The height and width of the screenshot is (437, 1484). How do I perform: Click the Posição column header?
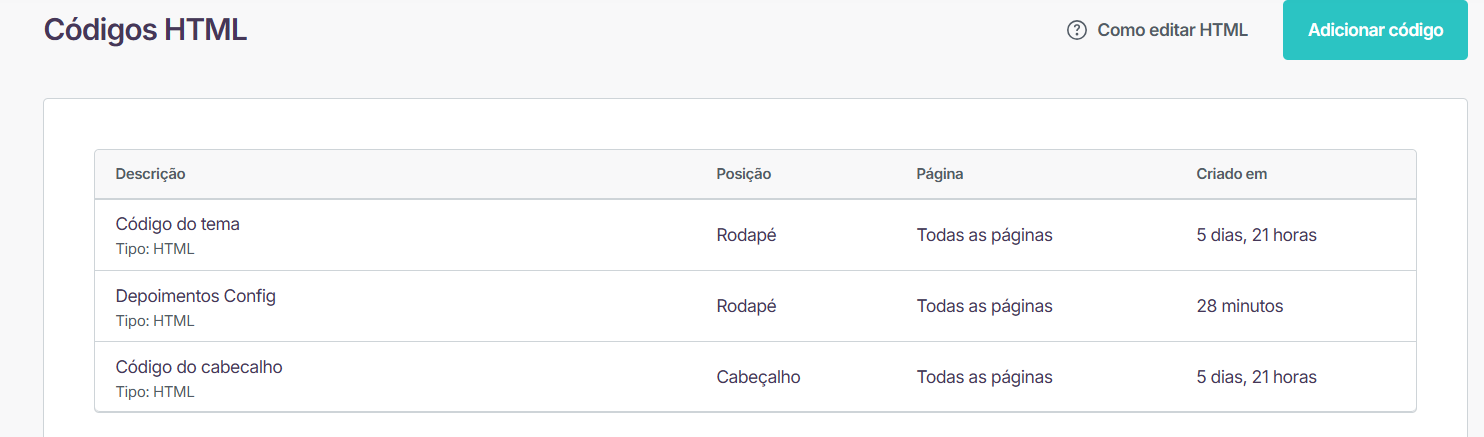(743, 174)
